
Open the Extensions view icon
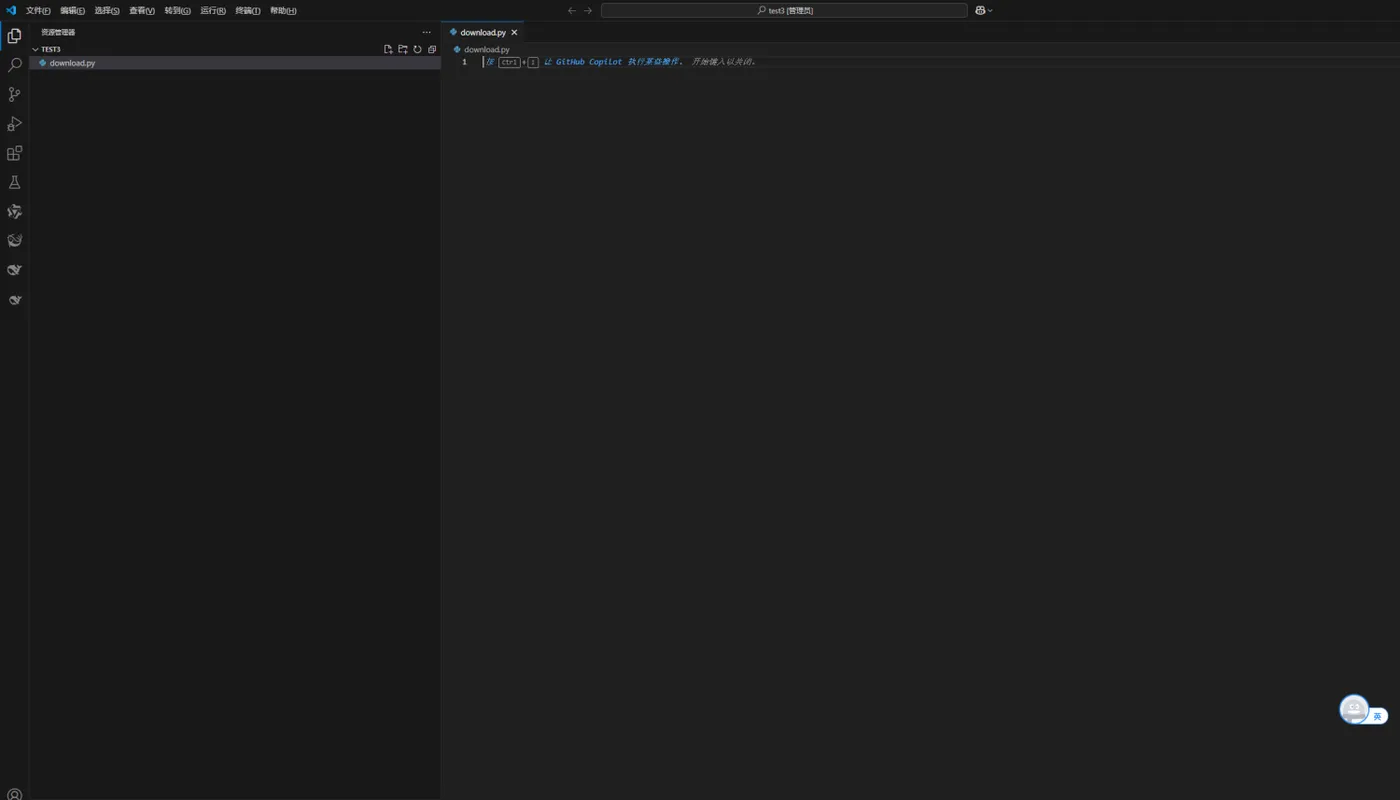14,153
